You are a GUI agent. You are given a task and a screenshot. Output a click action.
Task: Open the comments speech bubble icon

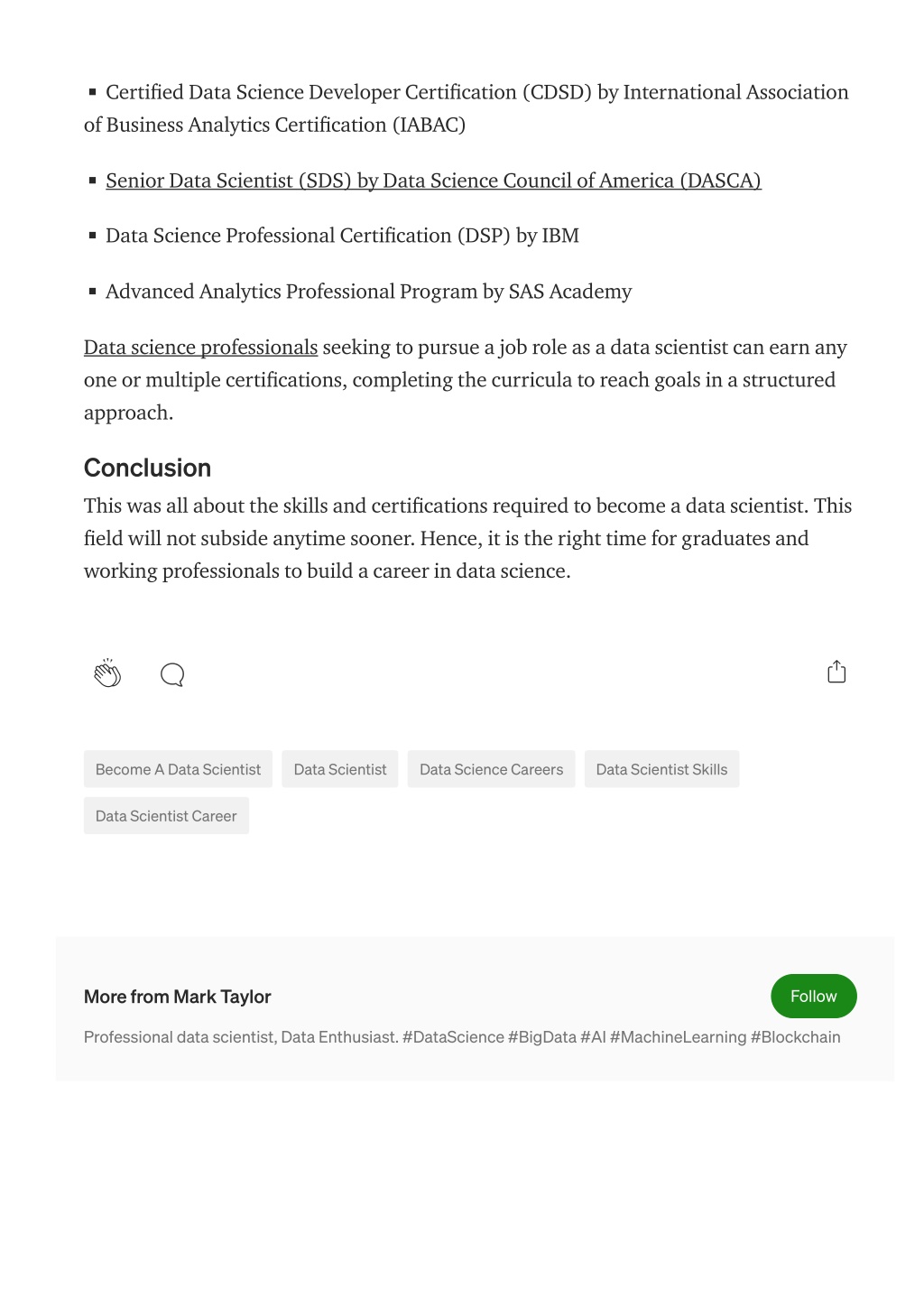tap(172, 674)
